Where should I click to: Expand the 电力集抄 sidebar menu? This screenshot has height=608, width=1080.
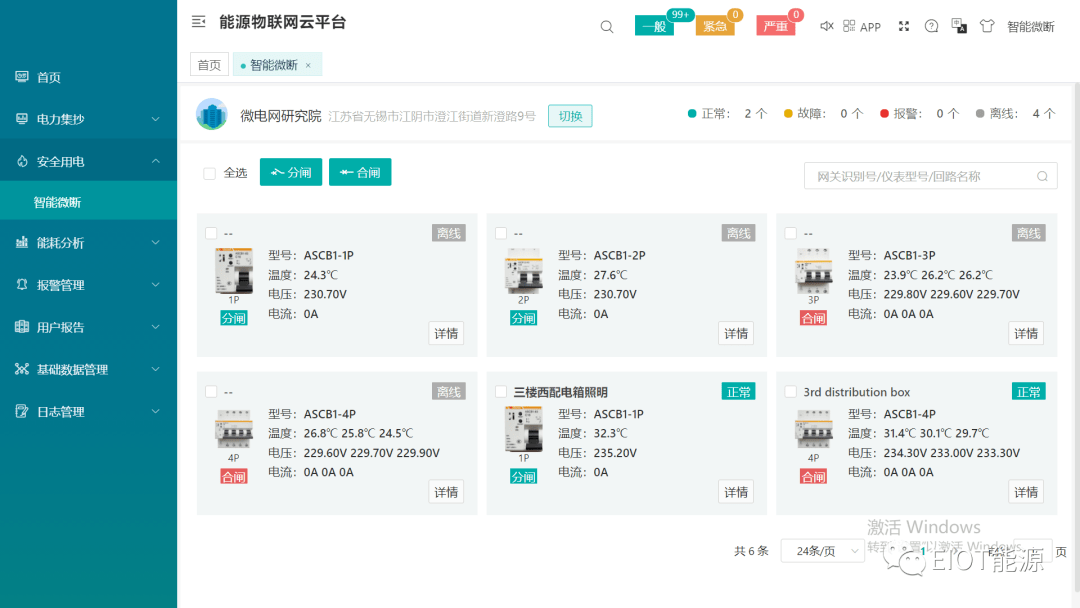[x=88, y=119]
